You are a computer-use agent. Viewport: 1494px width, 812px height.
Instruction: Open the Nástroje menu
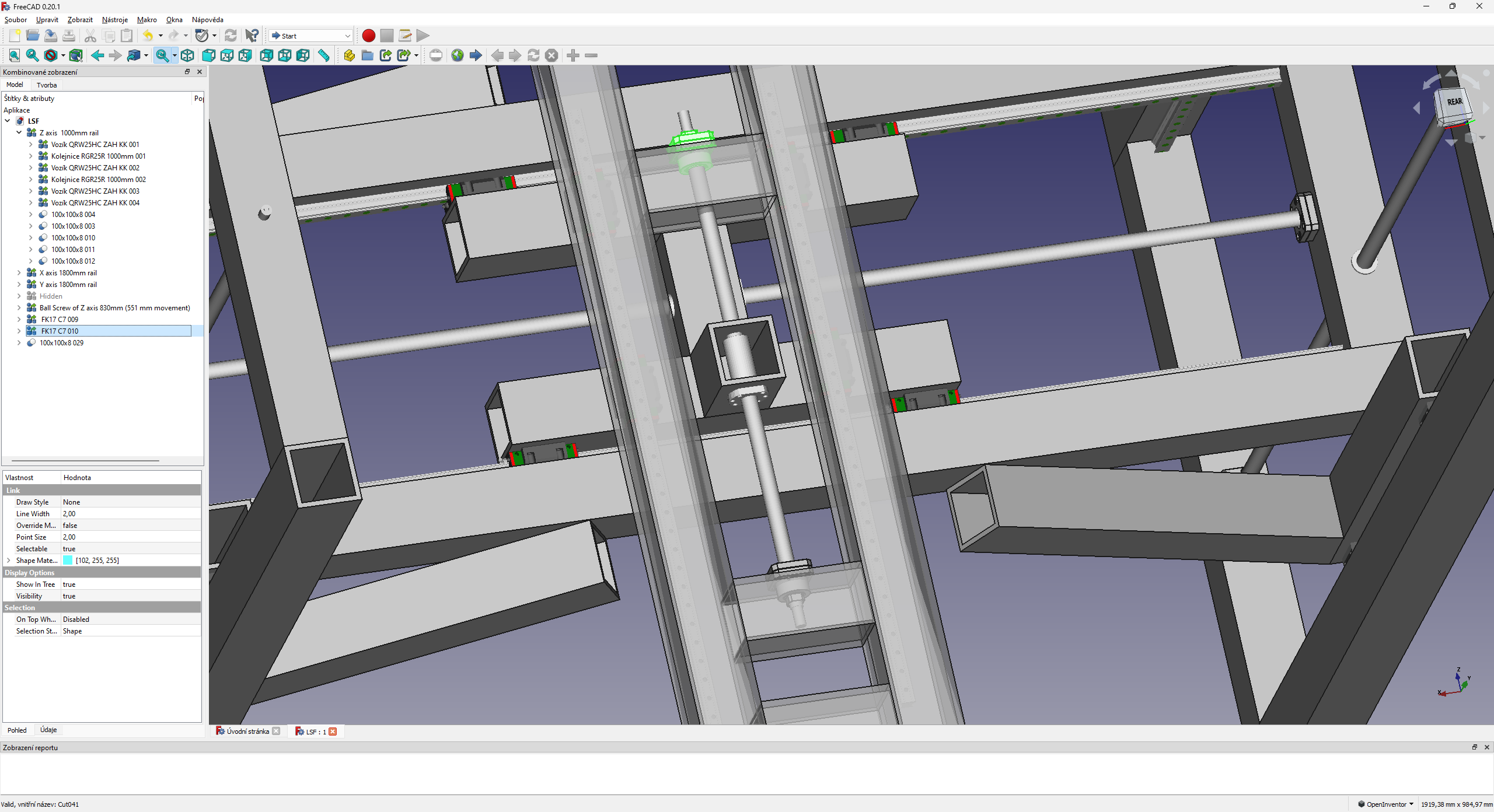(114, 20)
